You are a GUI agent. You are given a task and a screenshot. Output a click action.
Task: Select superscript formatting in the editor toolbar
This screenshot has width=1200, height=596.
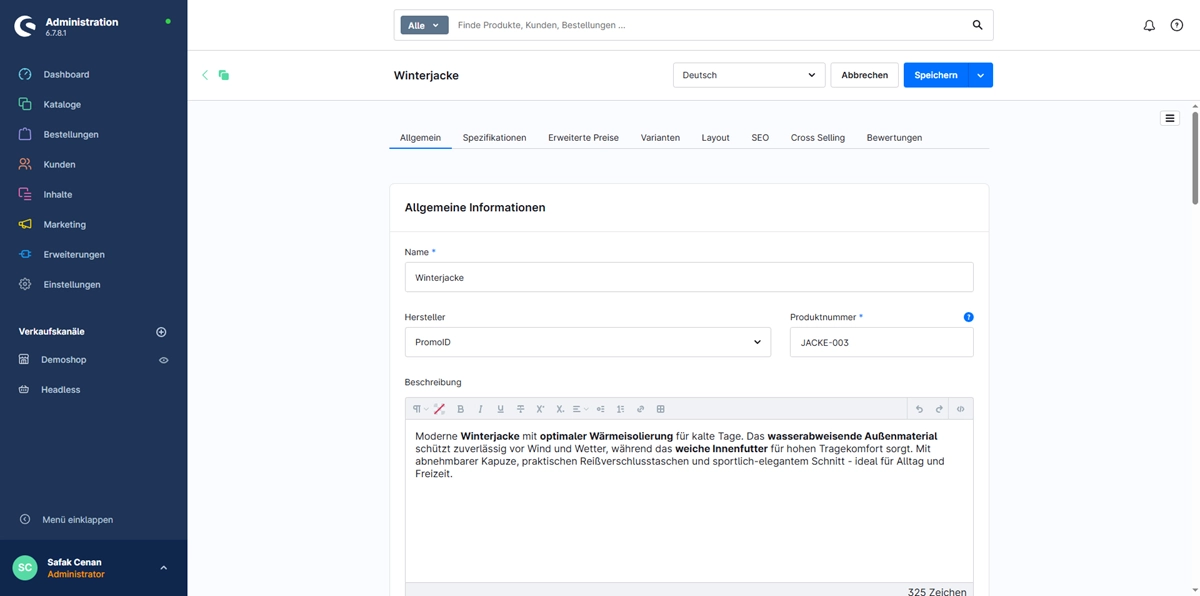point(540,408)
